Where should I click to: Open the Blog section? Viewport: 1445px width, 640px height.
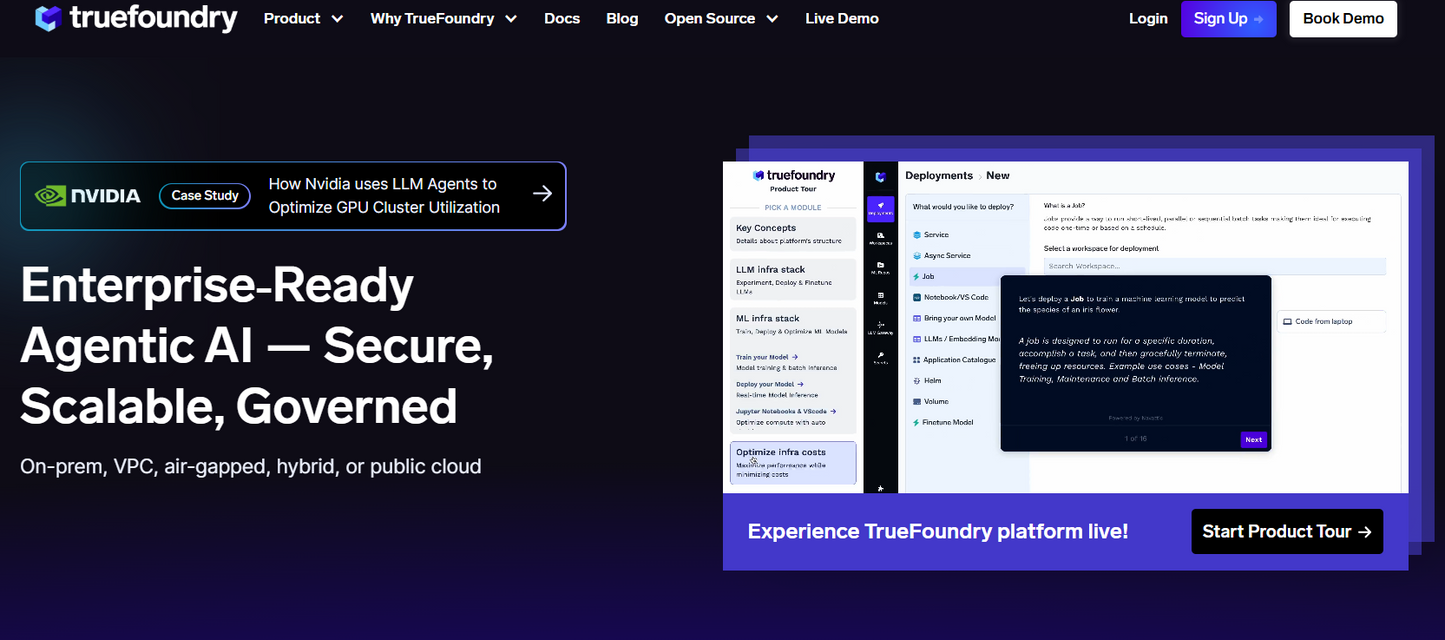pyautogui.click(x=622, y=18)
